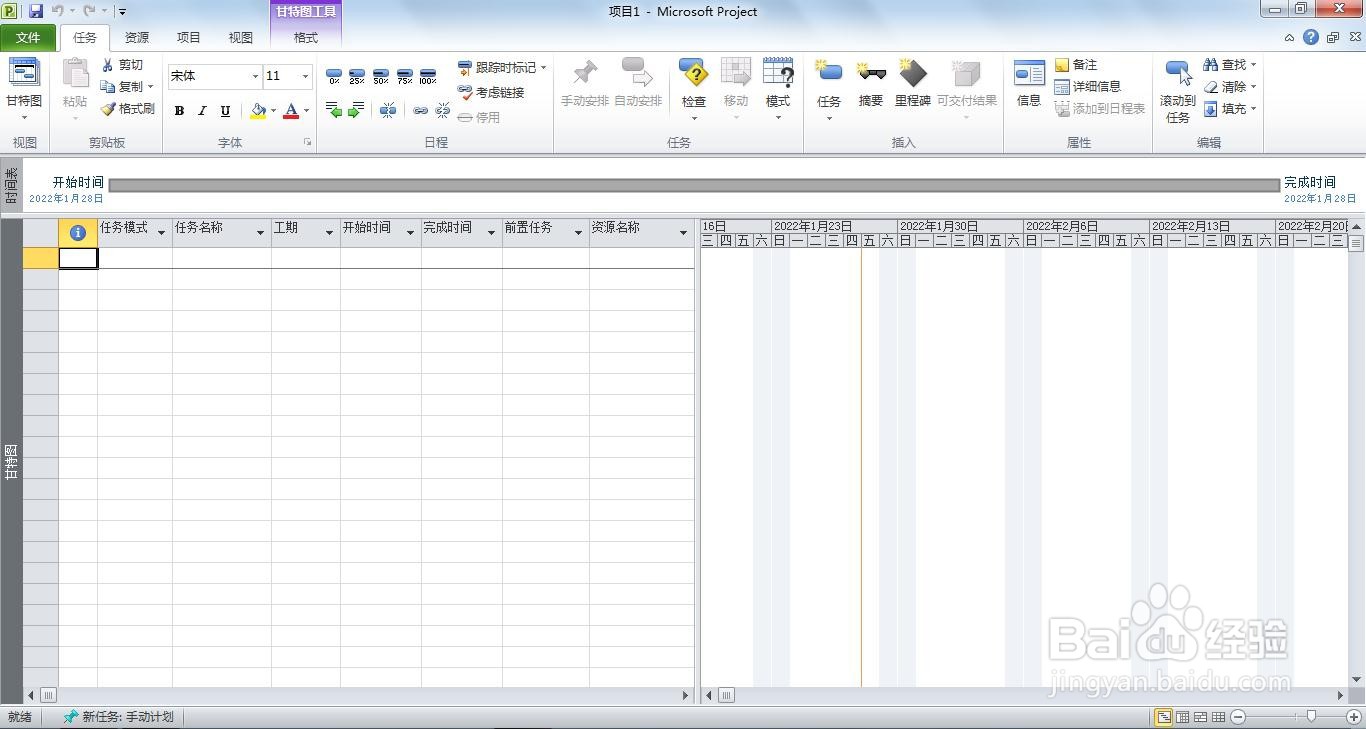The height and width of the screenshot is (729, 1366).
Task: Toggle Bold formatting
Action: pos(179,111)
